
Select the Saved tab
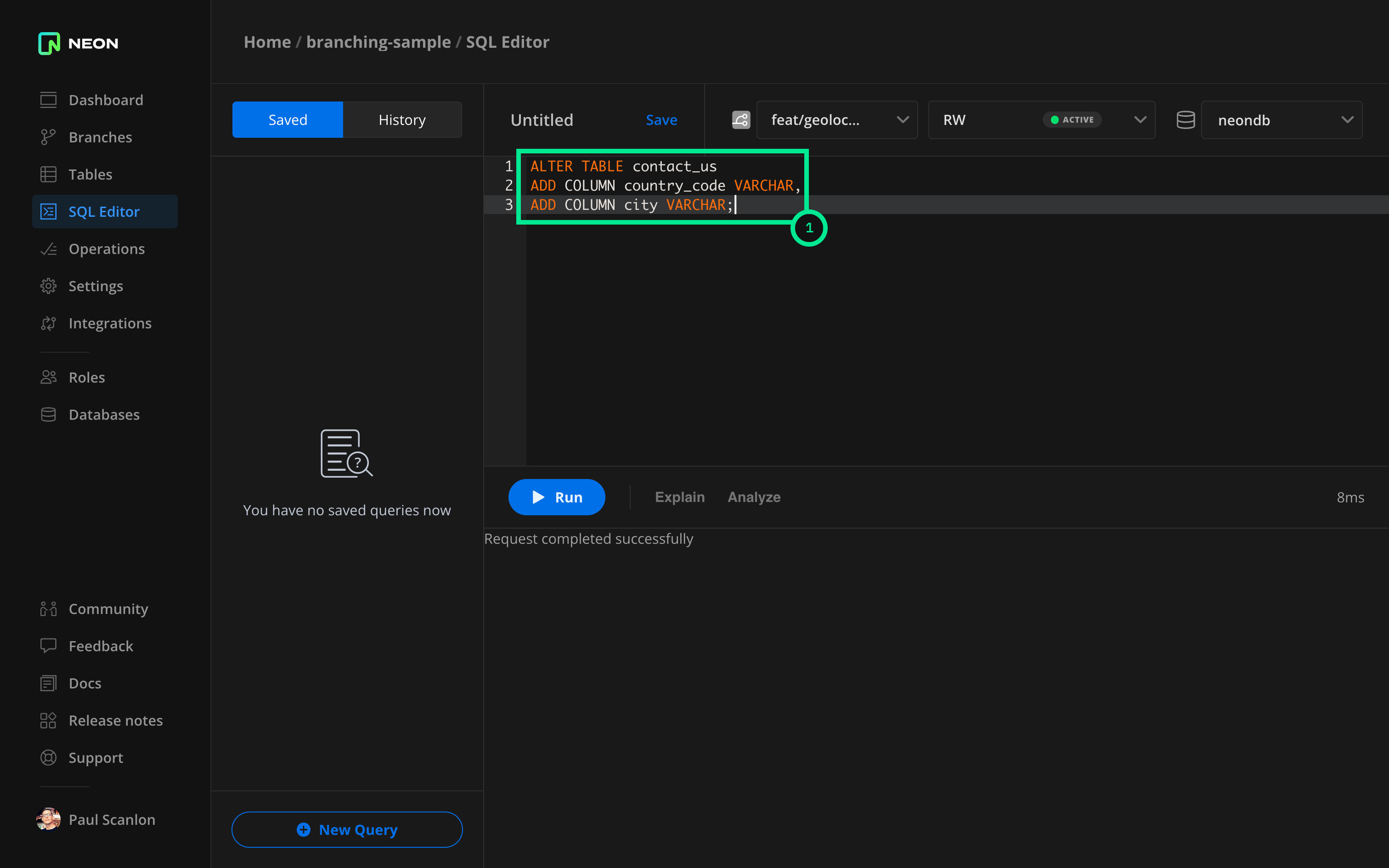click(x=288, y=120)
